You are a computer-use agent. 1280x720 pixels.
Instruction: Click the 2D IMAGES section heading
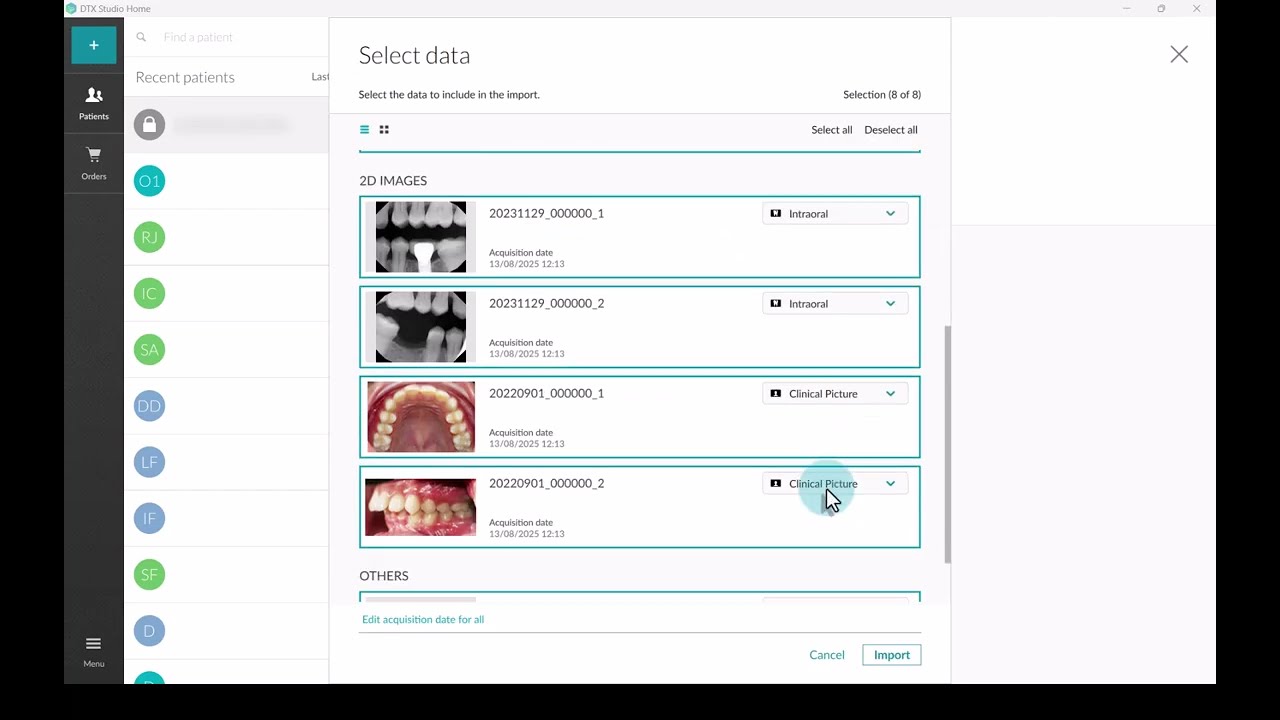coord(393,181)
